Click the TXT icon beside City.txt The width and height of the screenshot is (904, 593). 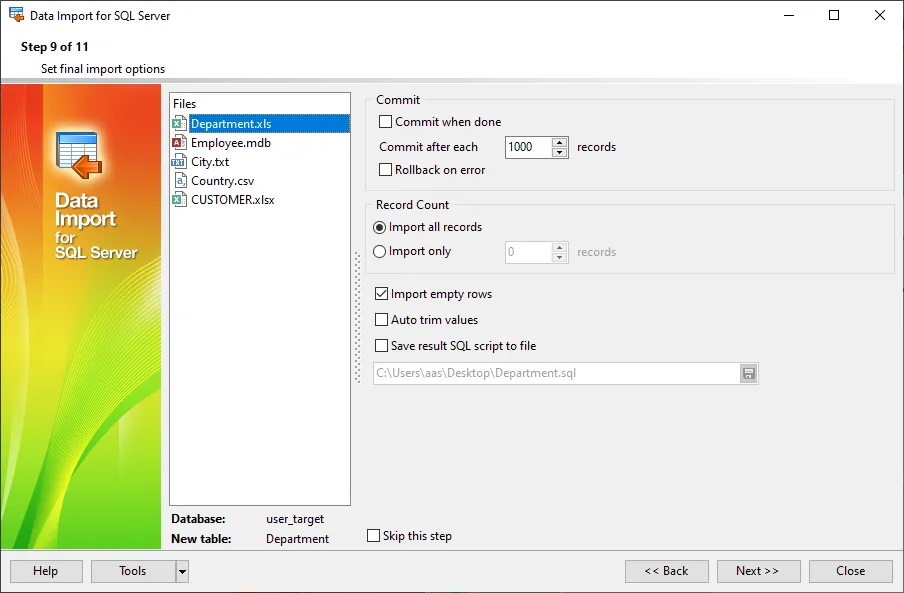[x=179, y=161]
